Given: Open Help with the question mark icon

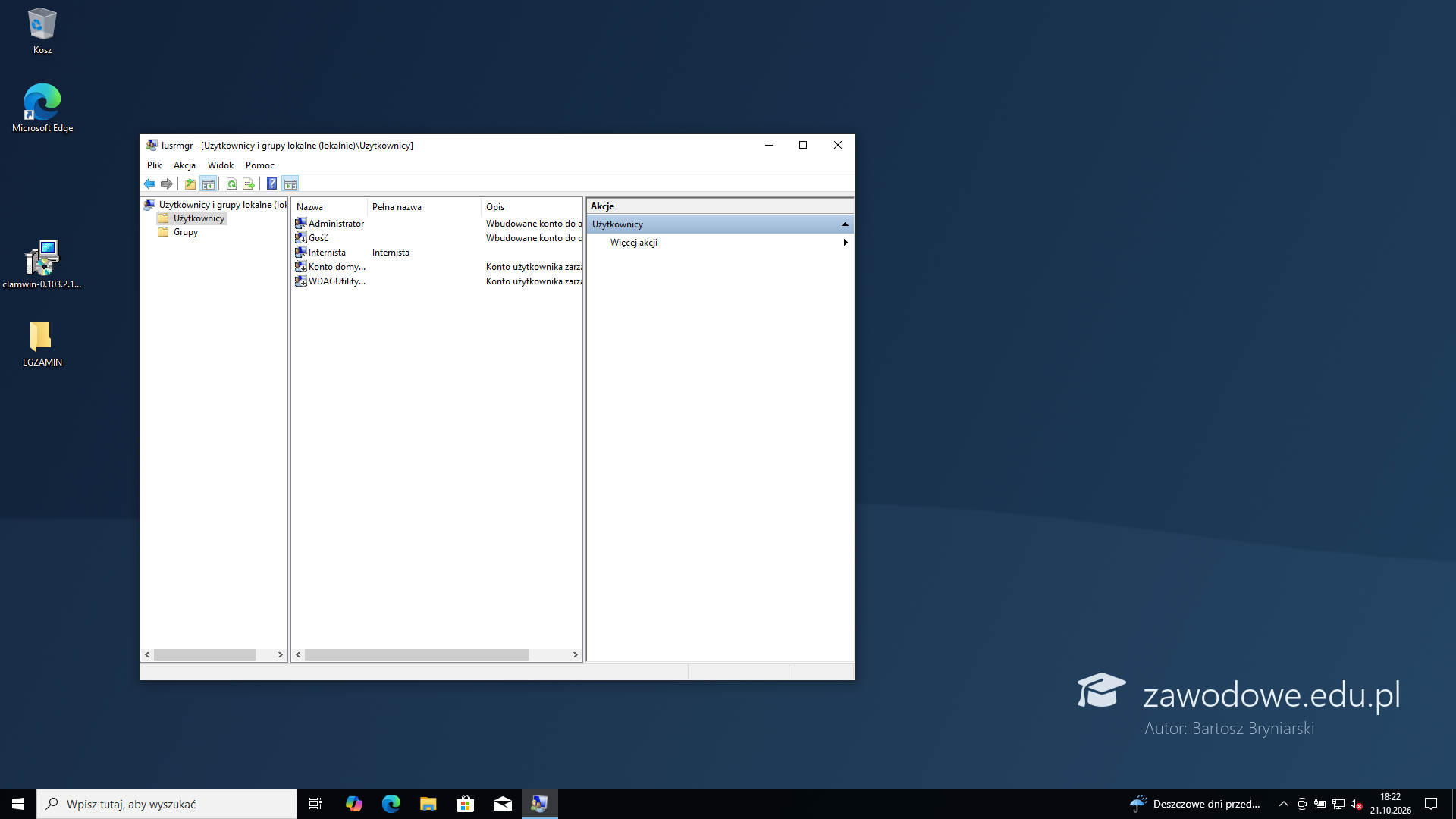Looking at the screenshot, I should 272,184.
